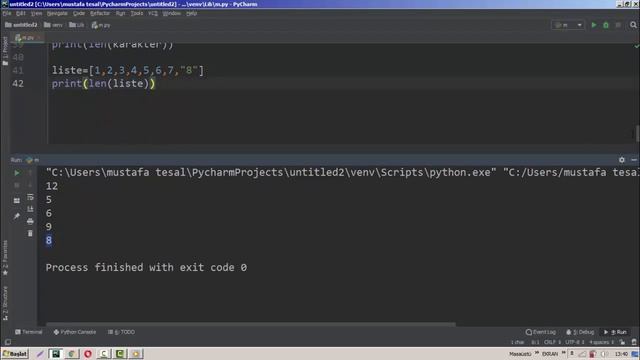Toggle soft-wrap icon in Run panel

pos(30,197)
